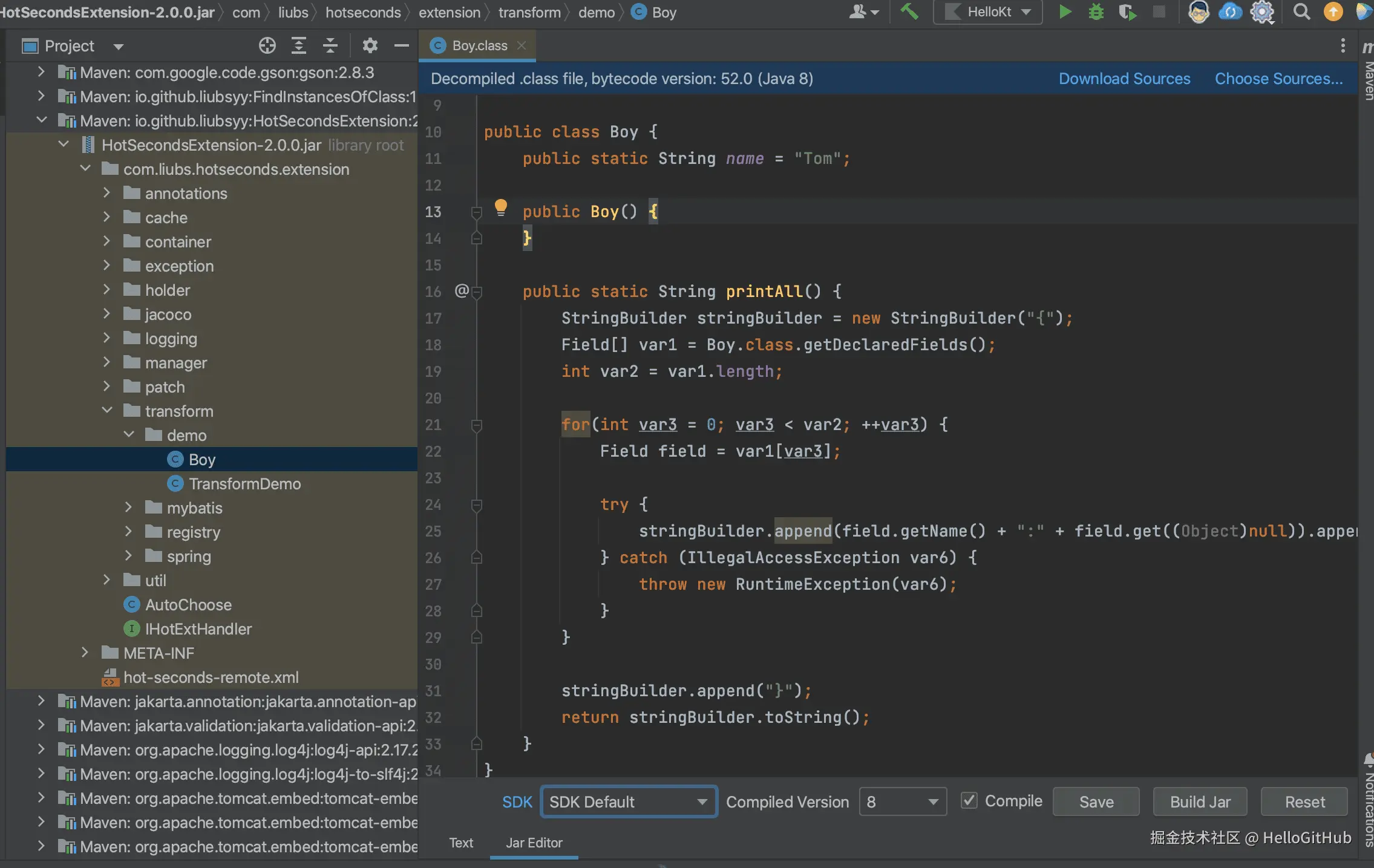The height and width of the screenshot is (868, 1374).
Task: Fold the printAll method at line 16
Action: click(x=477, y=292)
